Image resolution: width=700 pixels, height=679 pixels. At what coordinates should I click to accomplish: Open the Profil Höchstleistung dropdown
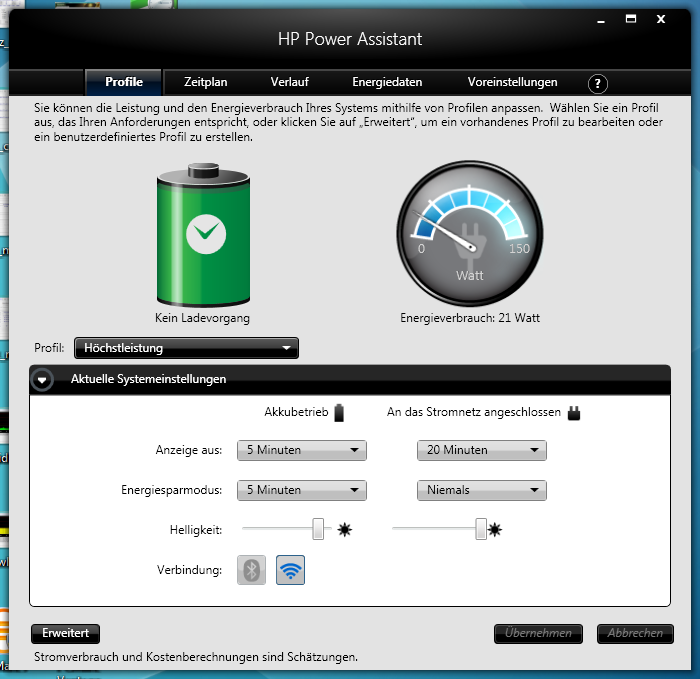pos(186,348)
